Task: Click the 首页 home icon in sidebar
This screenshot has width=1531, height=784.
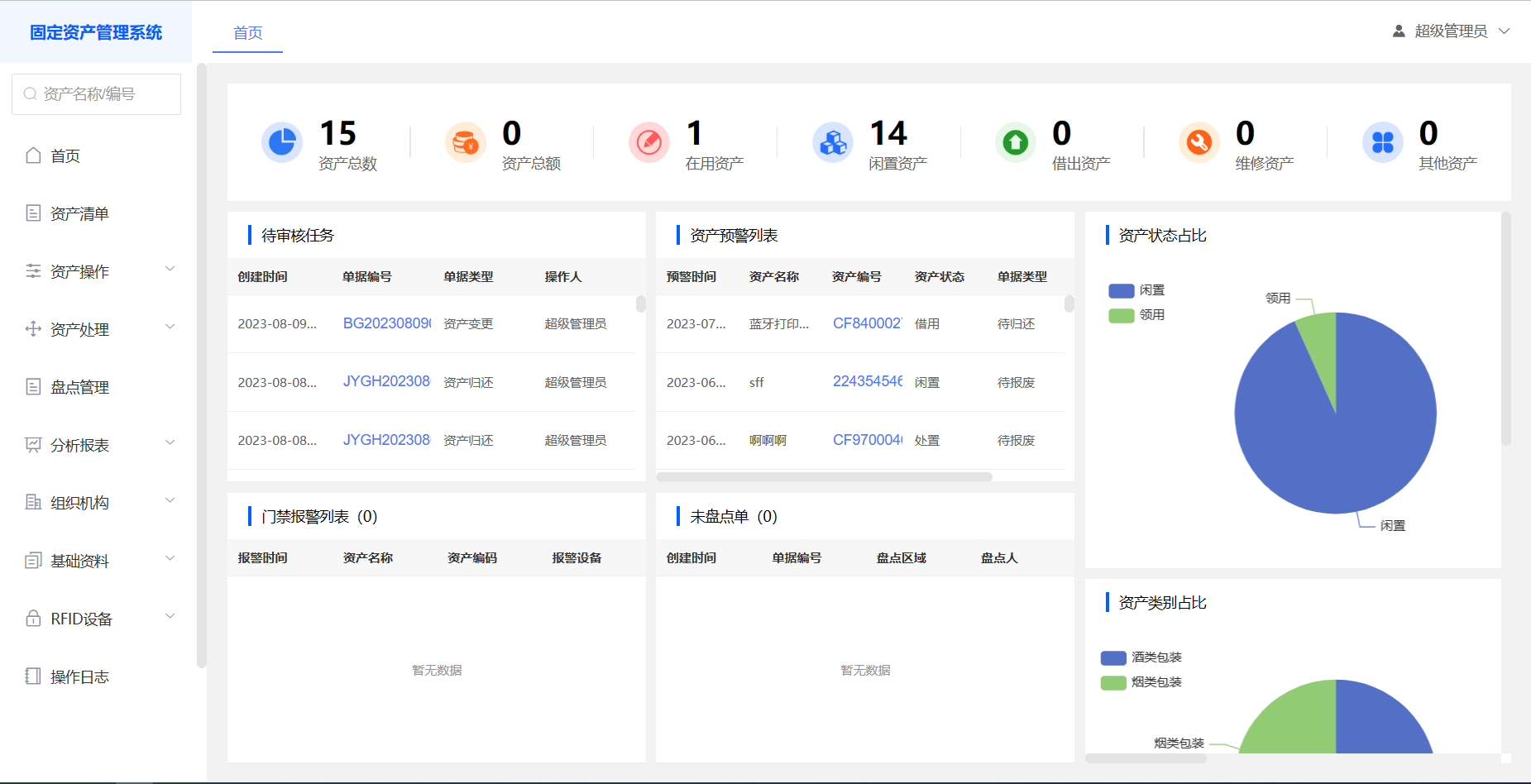Action: [x=33, y=155]
